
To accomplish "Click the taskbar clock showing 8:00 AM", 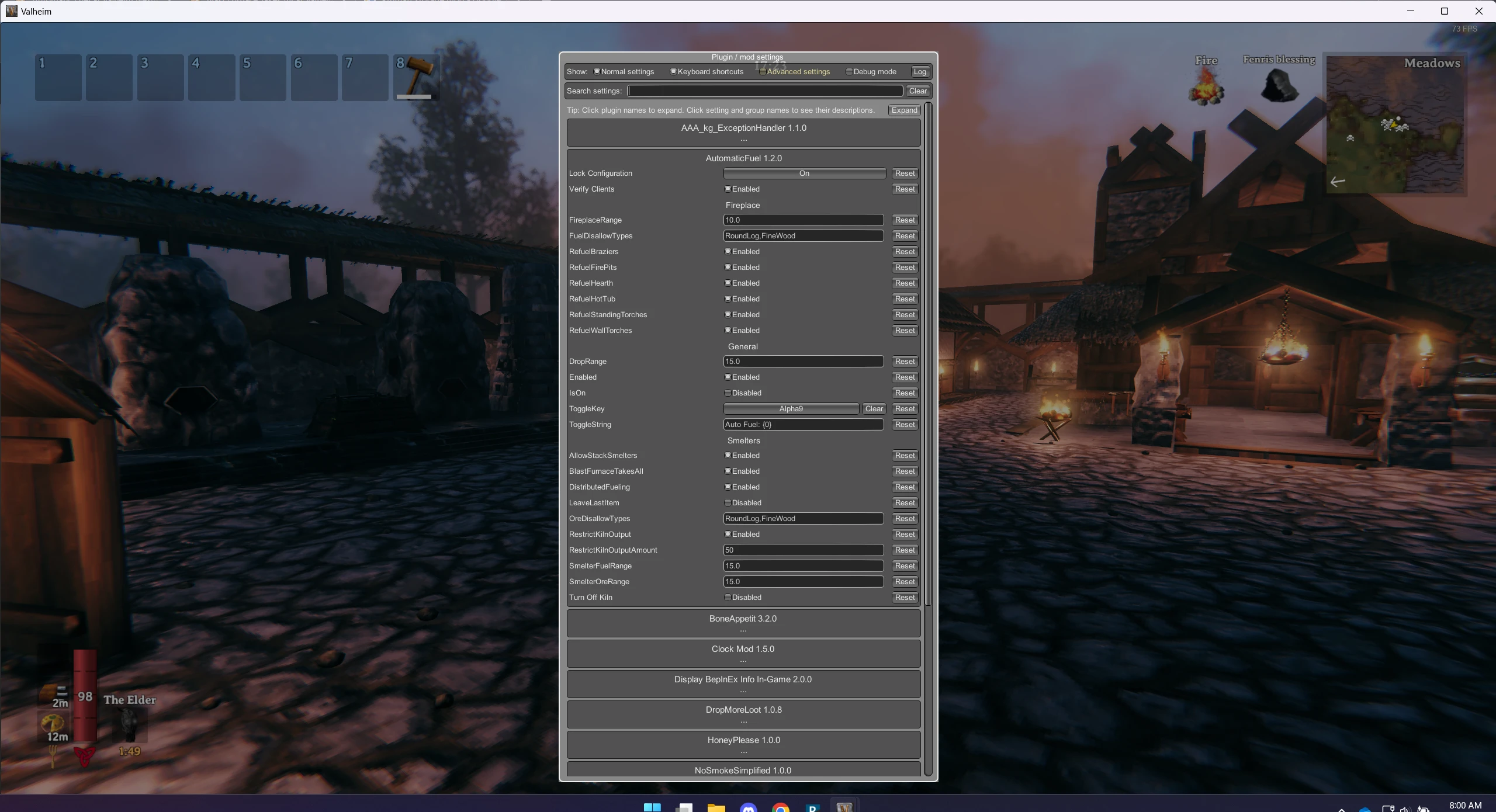I will pyautogui.click(x=1465, y=806).
